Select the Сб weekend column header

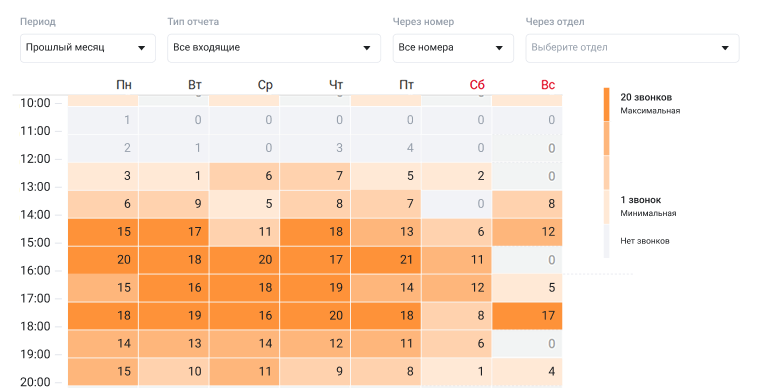[477, 85]
